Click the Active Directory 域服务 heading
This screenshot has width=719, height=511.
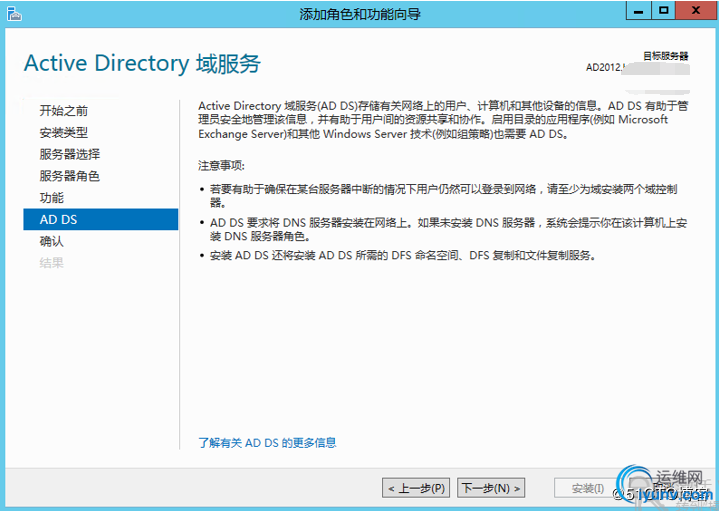(142, 63)
